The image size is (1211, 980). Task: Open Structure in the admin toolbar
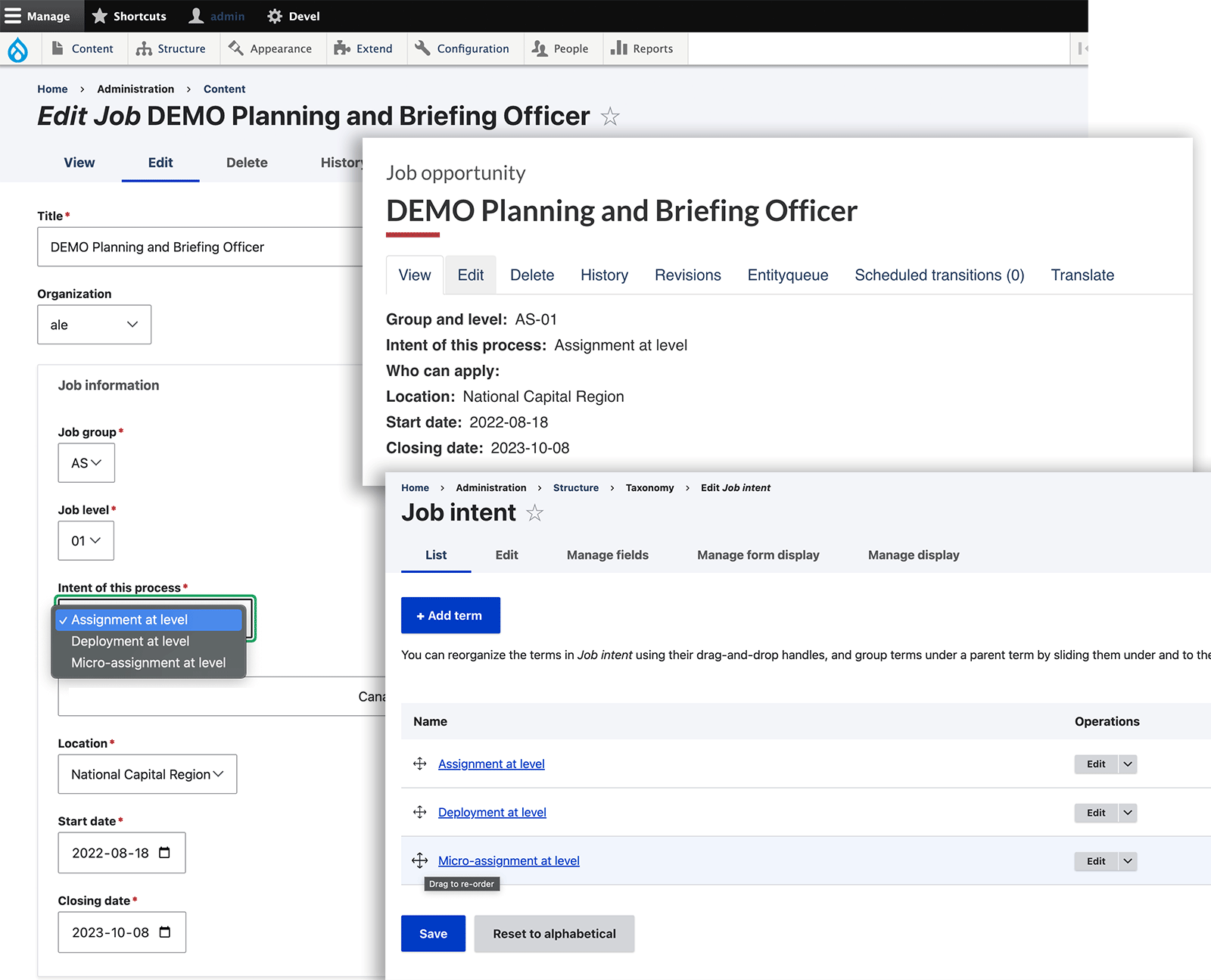172,48
